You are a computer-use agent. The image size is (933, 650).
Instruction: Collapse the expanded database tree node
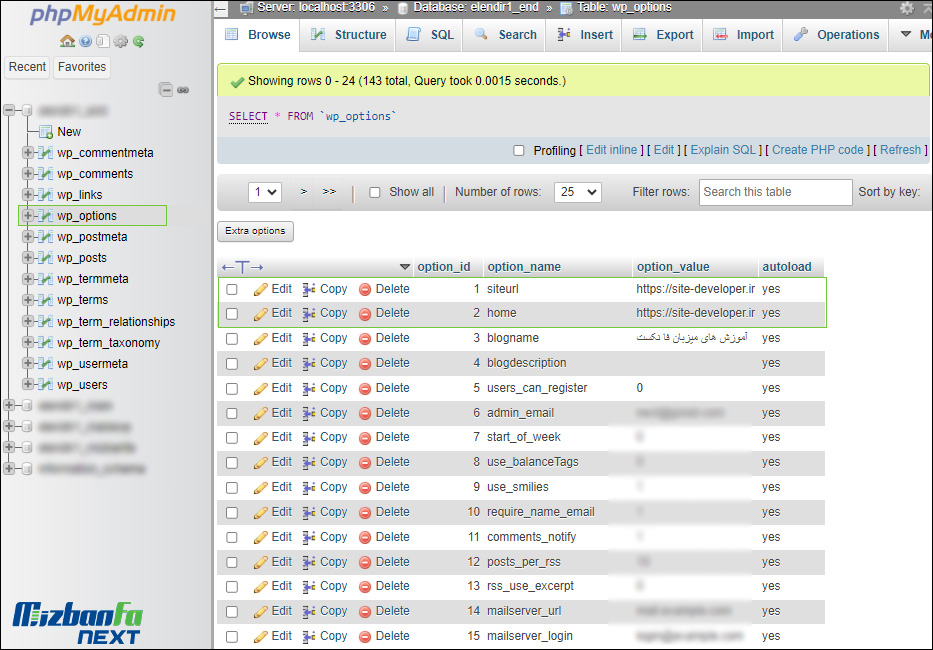click(9, 110)
